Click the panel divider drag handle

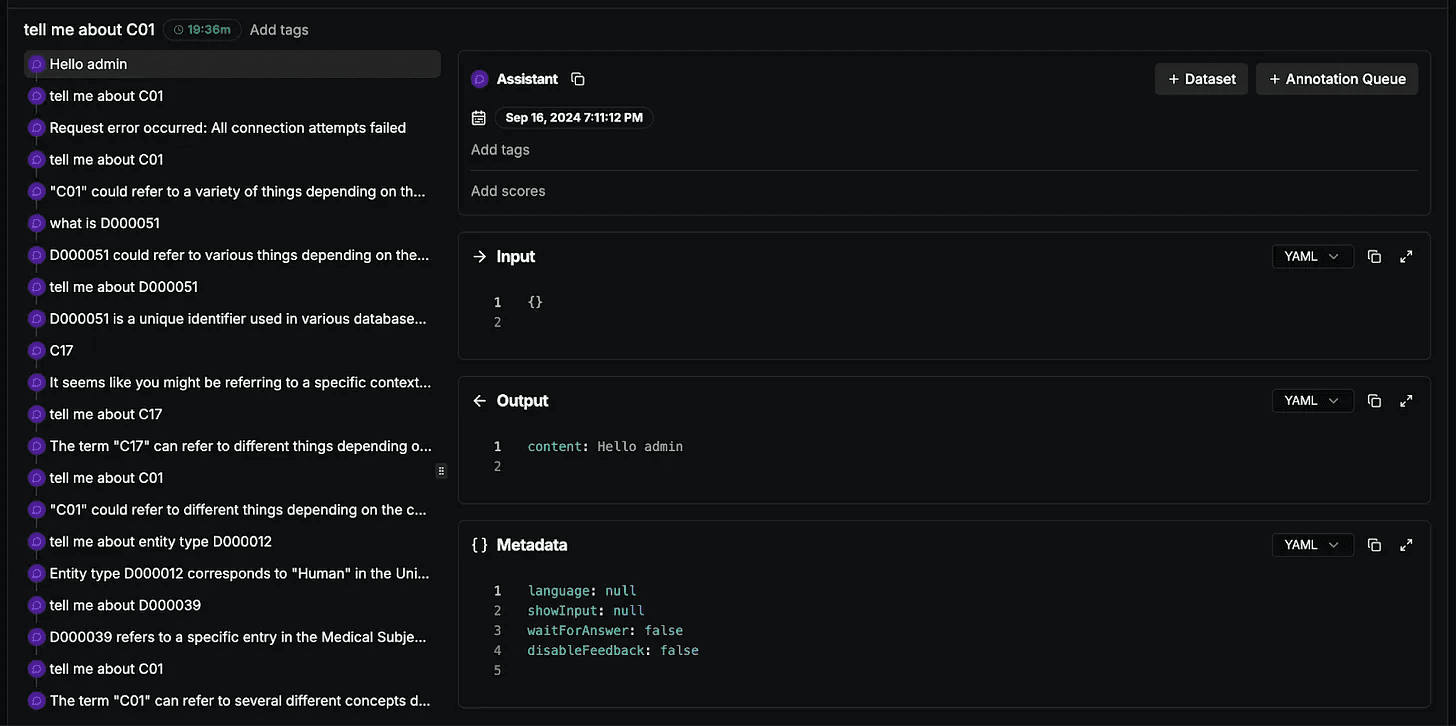[x=441, y=471]
